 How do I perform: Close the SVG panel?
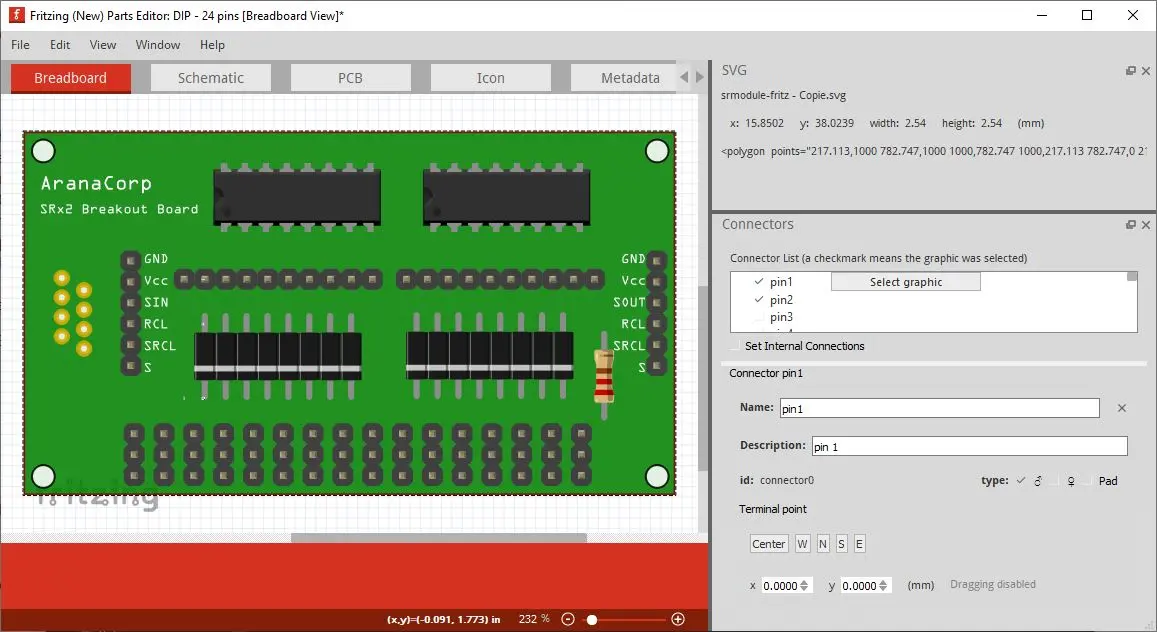pos(1146,71)
